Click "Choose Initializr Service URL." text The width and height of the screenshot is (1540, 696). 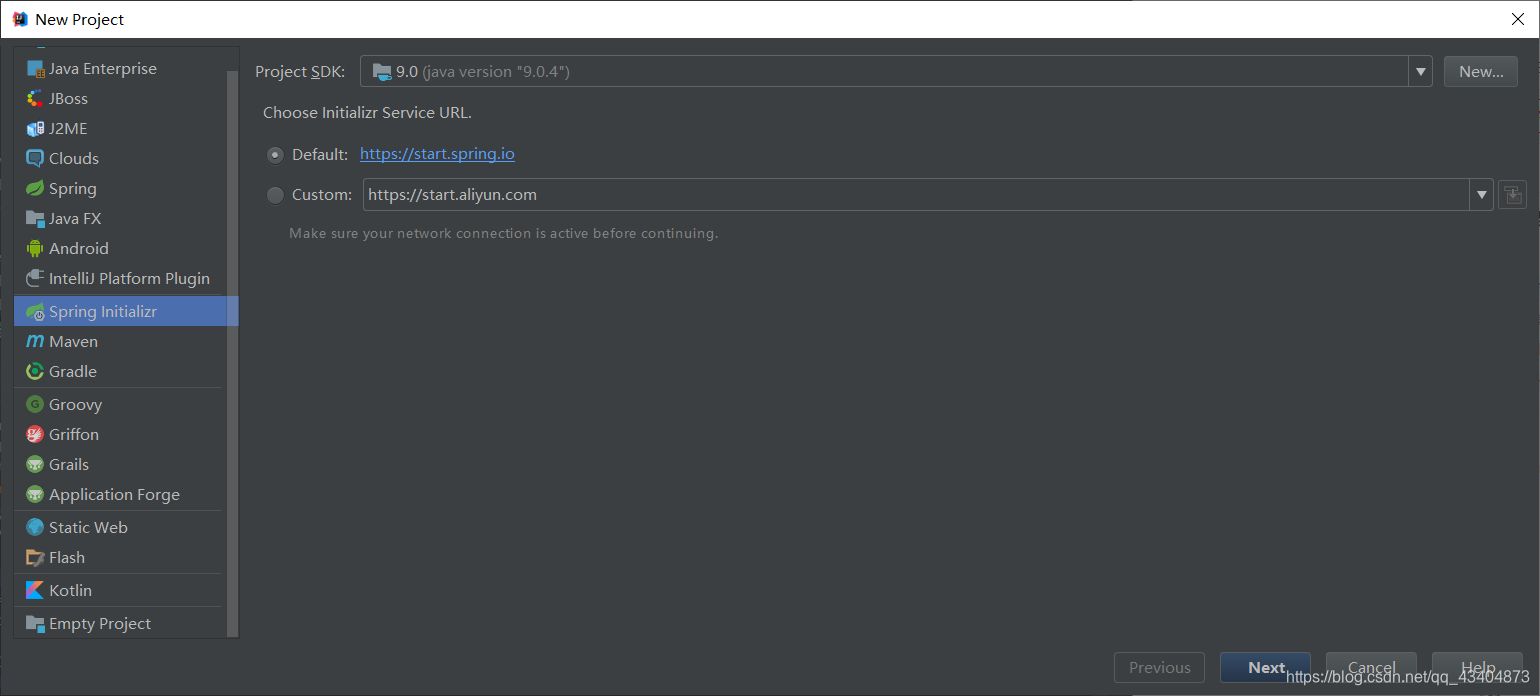pyautogui.click(x=367, y=113)
